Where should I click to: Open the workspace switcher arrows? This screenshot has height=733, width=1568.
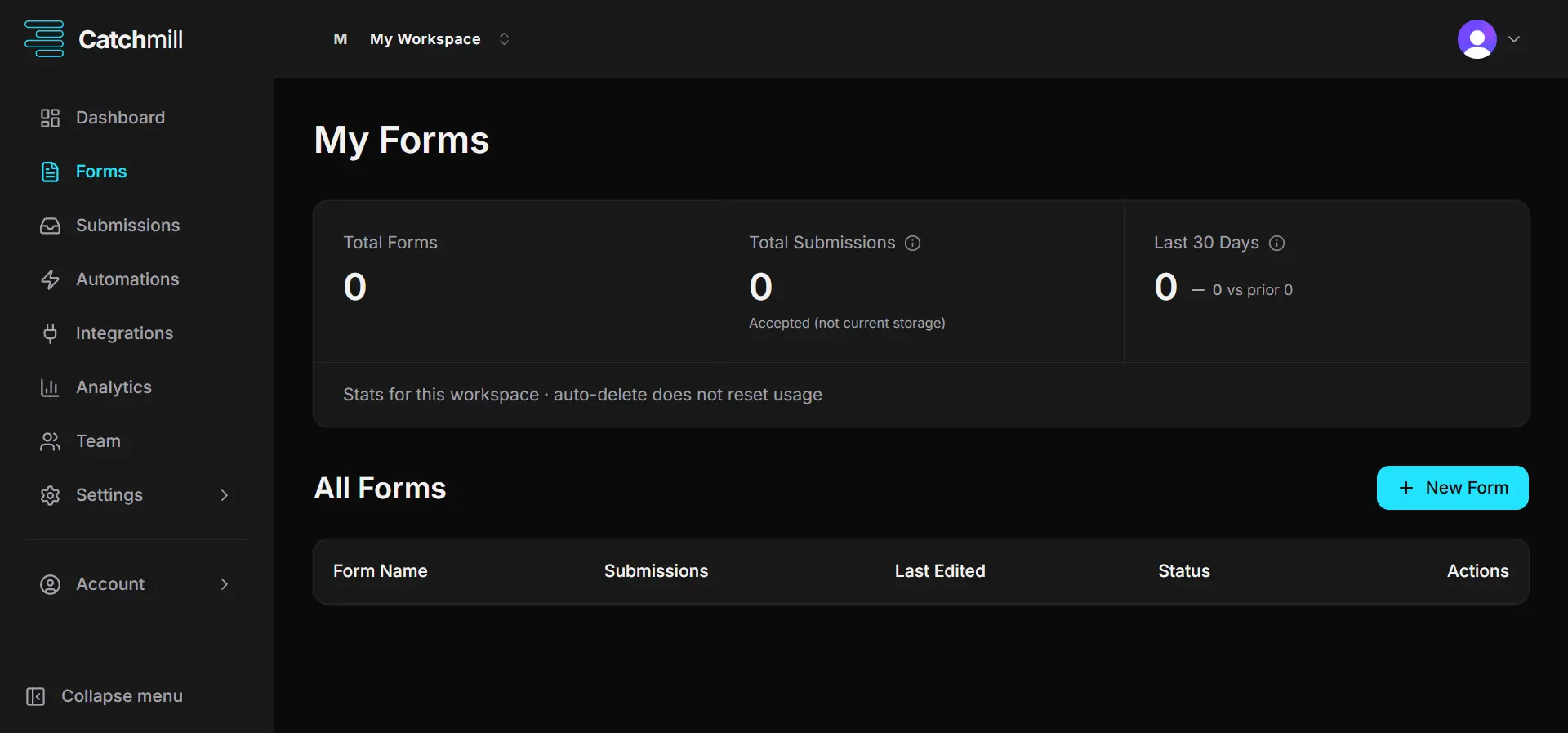coord(504,39)
